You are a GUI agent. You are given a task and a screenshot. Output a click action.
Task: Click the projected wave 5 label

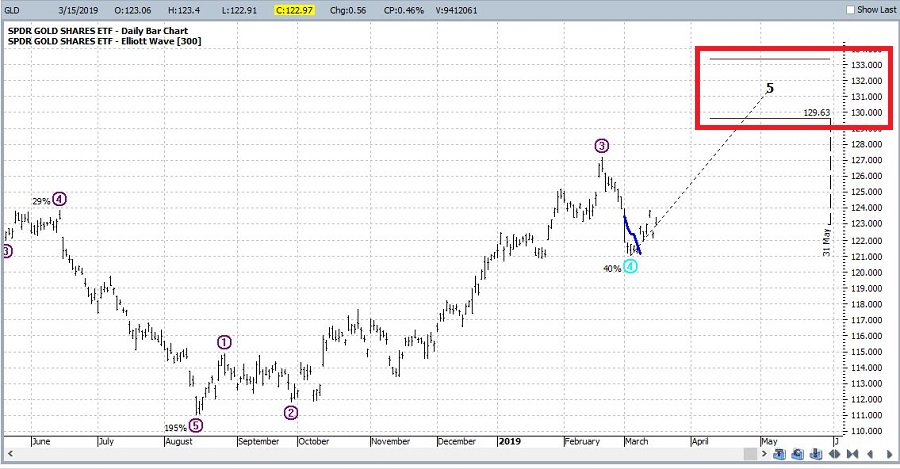click(770, 88)
